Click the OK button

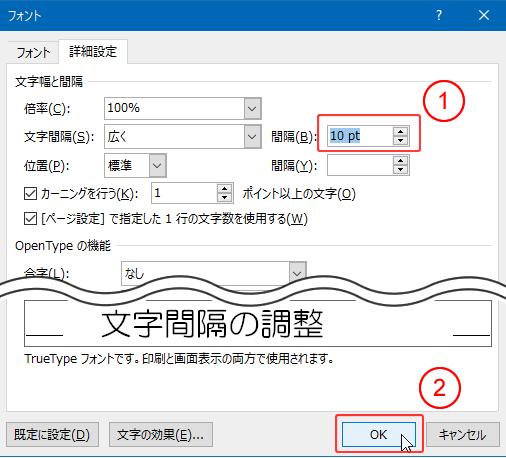coord(379,434)
